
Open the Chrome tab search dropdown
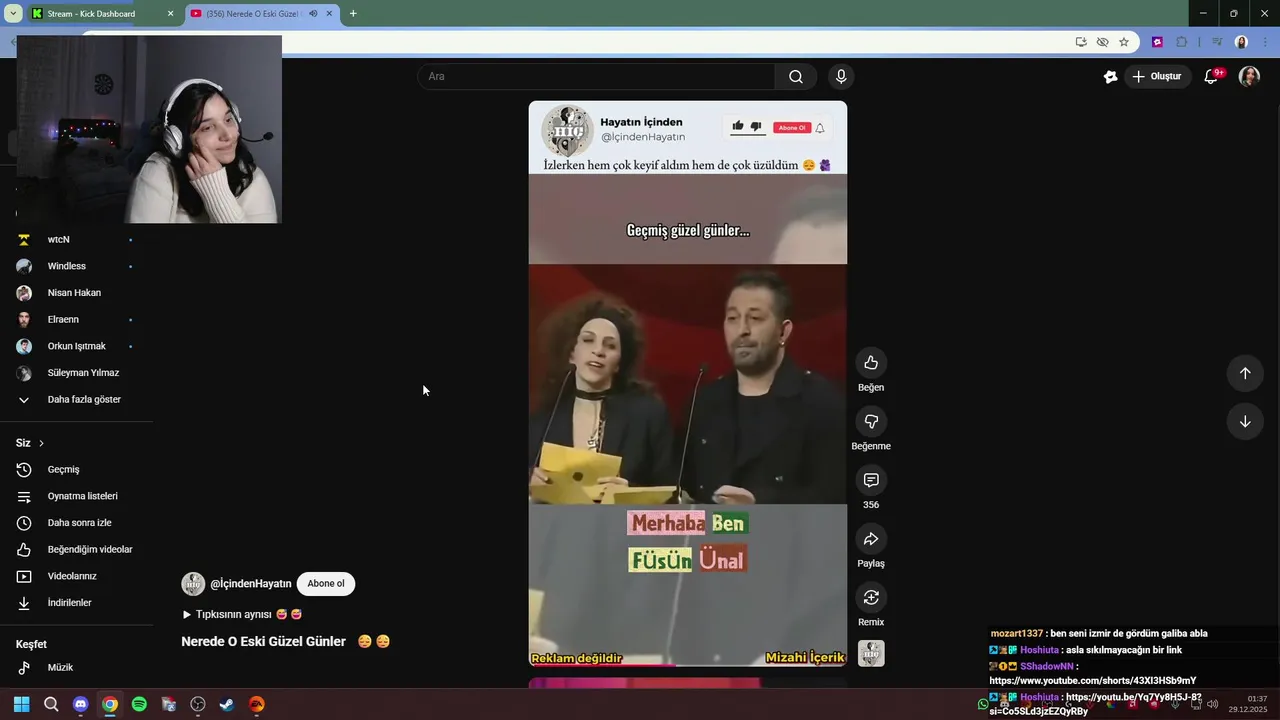(13, 14)
